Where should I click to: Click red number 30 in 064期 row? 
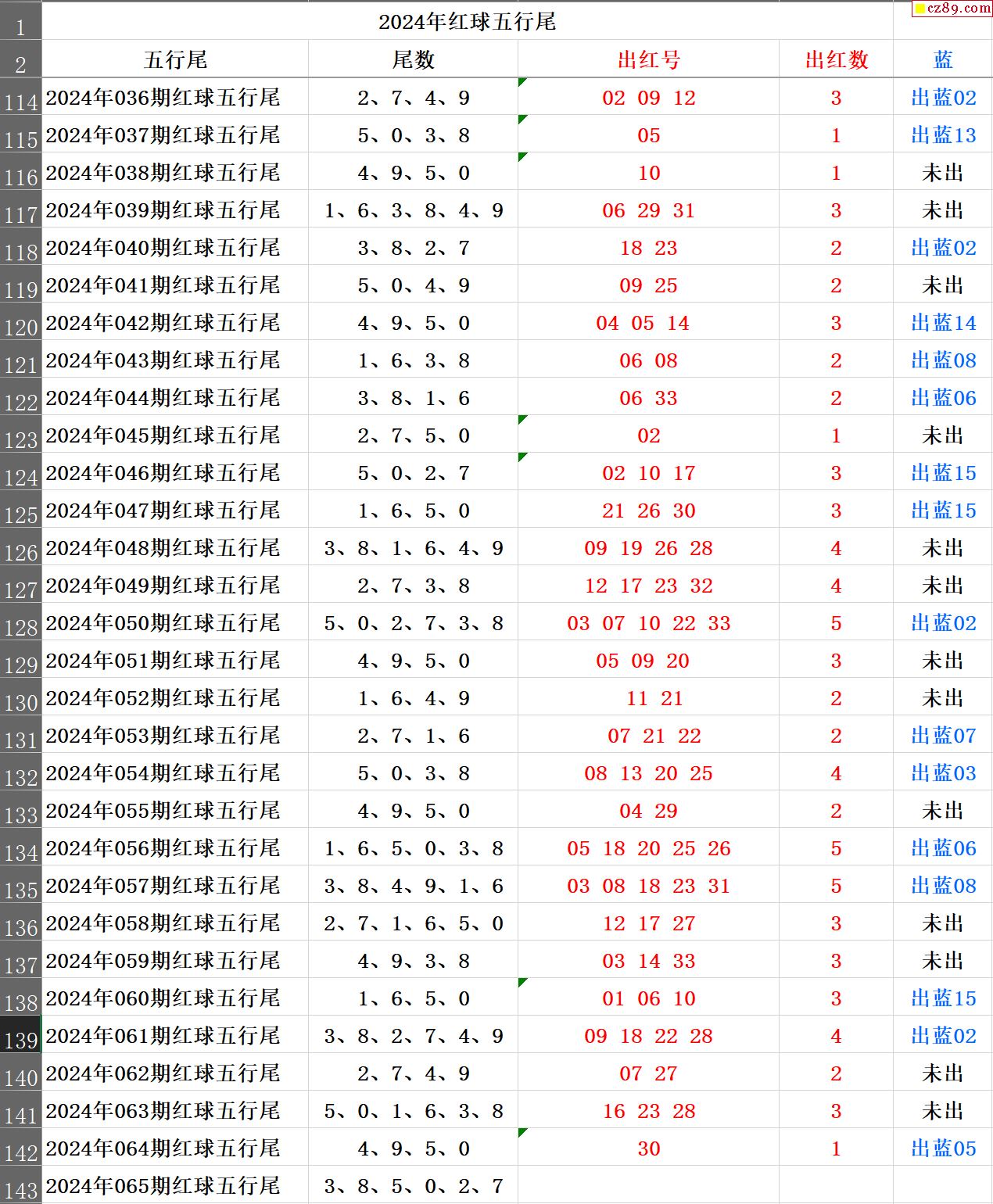pos(648,1148)
